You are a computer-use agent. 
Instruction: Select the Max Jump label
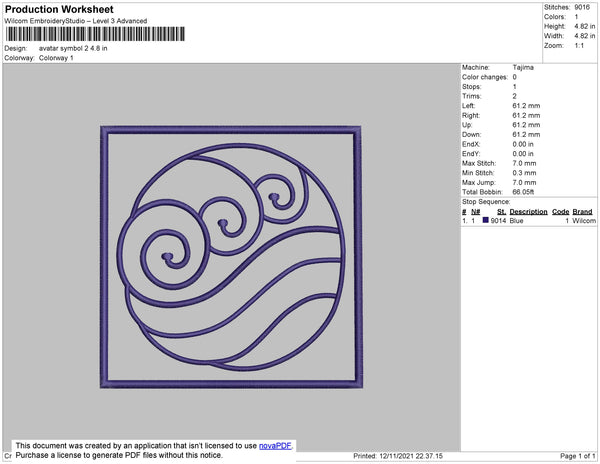pyautogui.click(x=478, y=182)
